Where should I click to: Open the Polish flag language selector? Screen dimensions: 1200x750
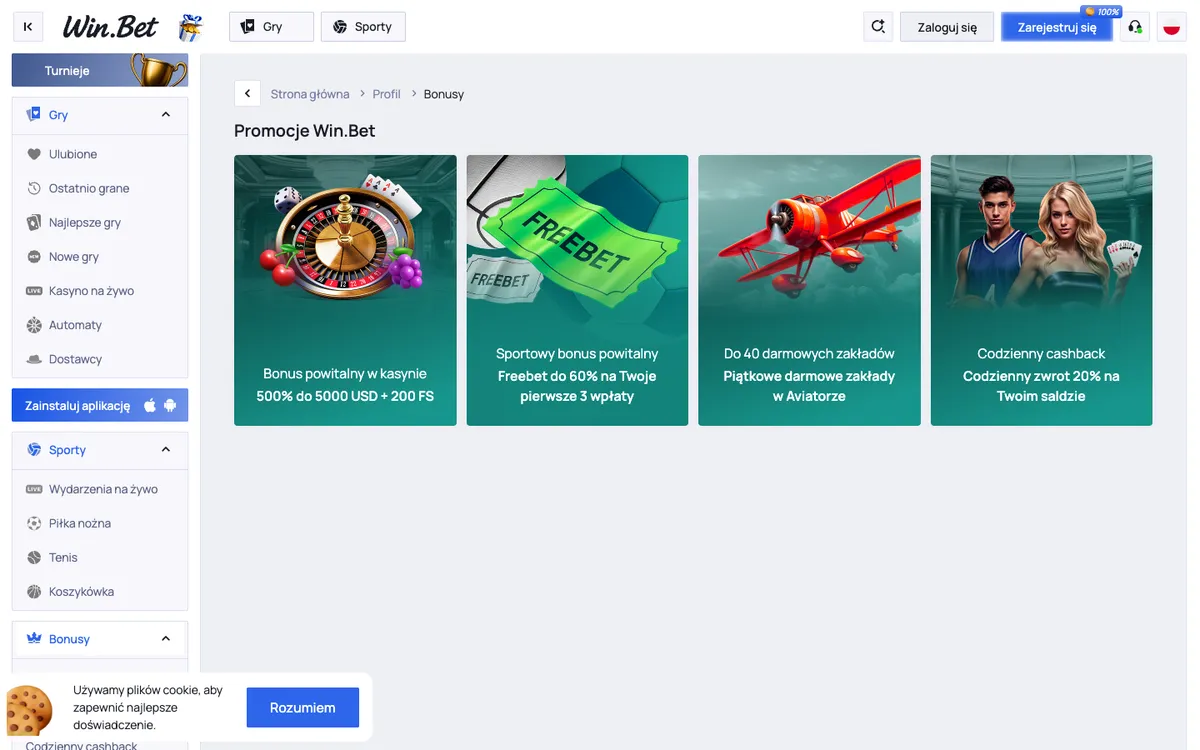1172,27
